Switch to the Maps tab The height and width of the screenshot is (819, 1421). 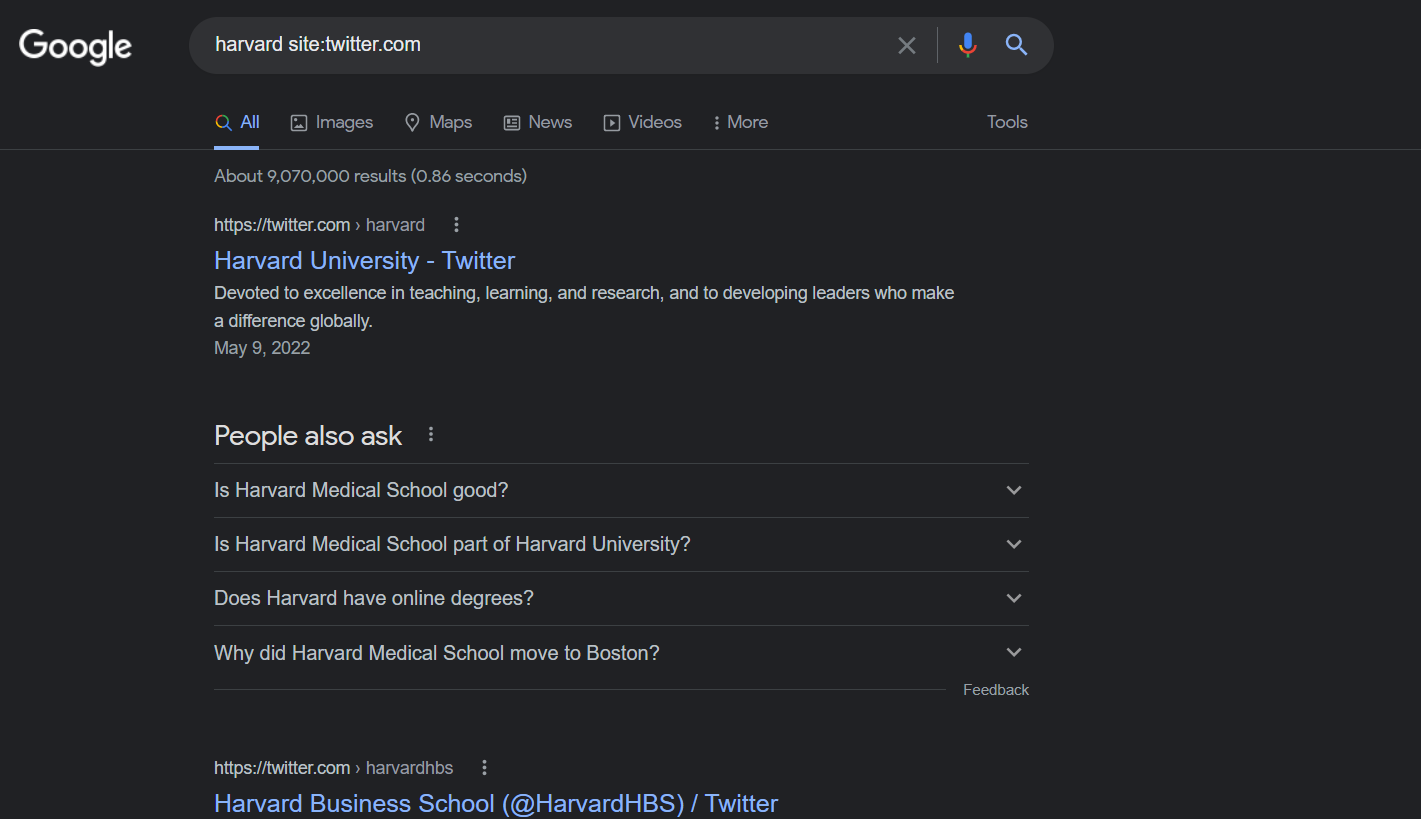tap(438, 122)
